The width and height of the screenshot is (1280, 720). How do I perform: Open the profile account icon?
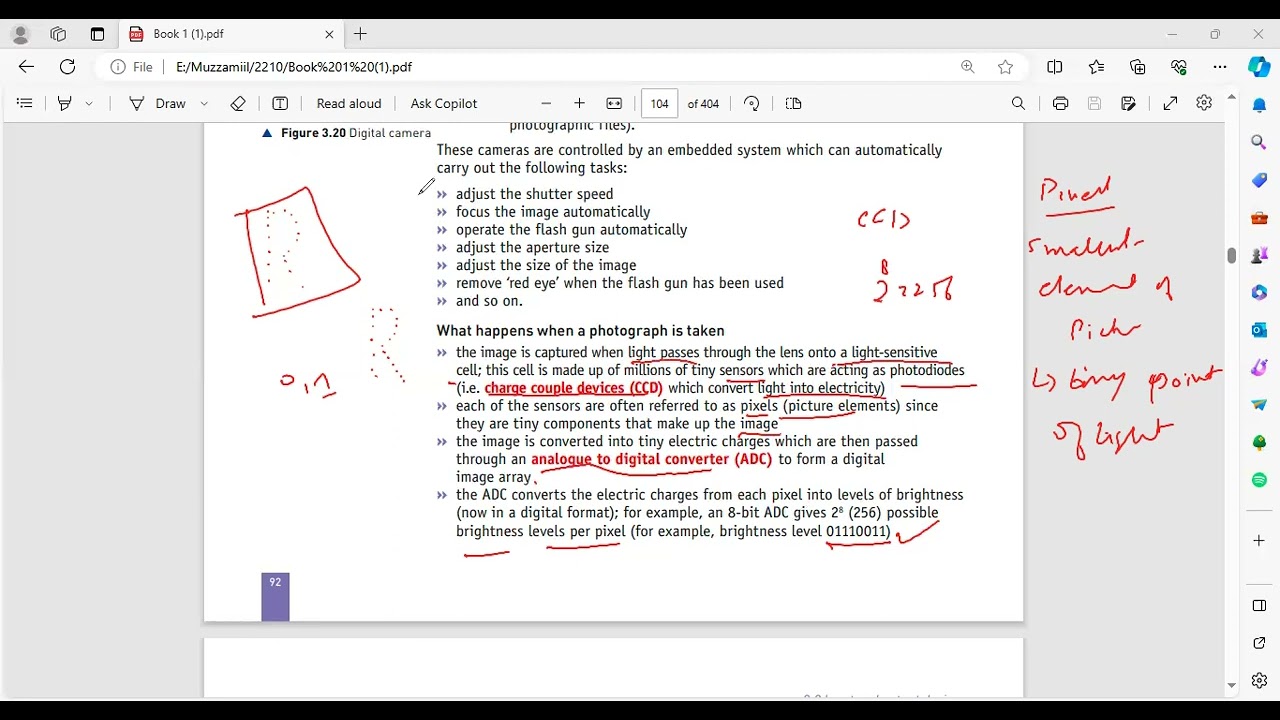(21, 34)
